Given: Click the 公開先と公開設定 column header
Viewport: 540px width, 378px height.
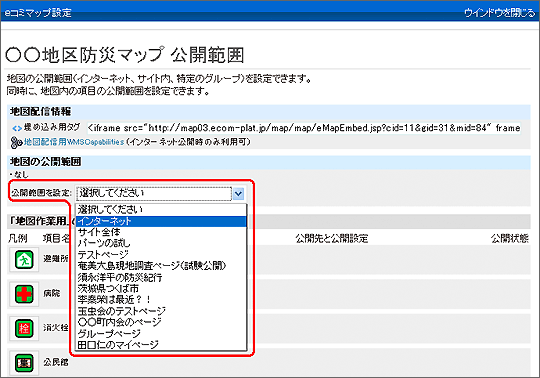Looking at the screenshot, I should [332, 238].
